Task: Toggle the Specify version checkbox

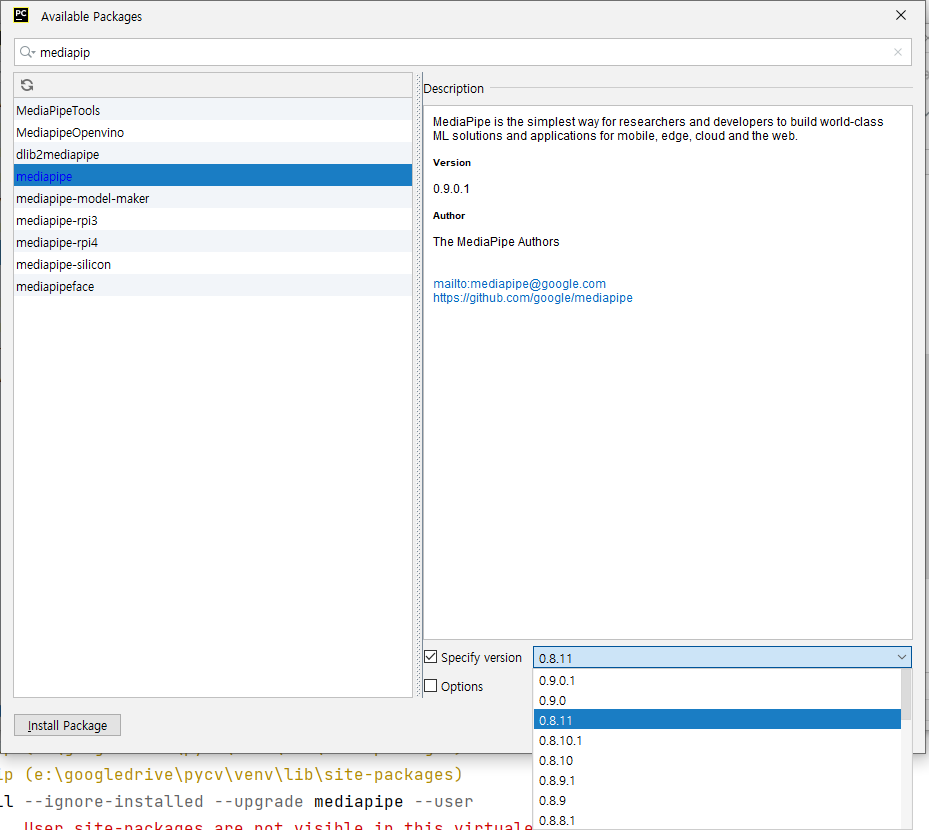Action: click(431, 657)
